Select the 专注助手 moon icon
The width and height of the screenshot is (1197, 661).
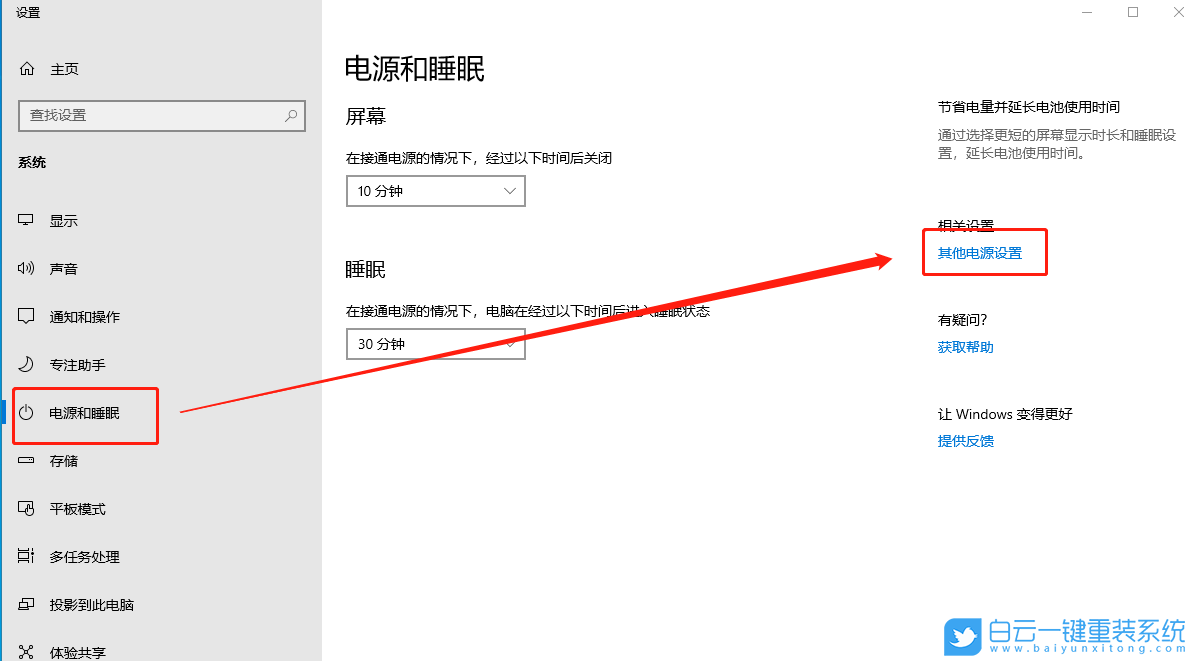click(25, 364)
